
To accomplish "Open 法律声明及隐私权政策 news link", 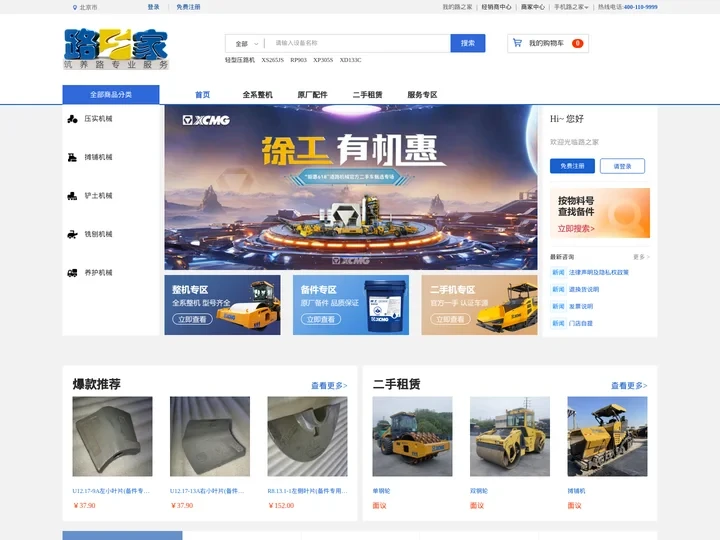I will [x=599, y=272].
